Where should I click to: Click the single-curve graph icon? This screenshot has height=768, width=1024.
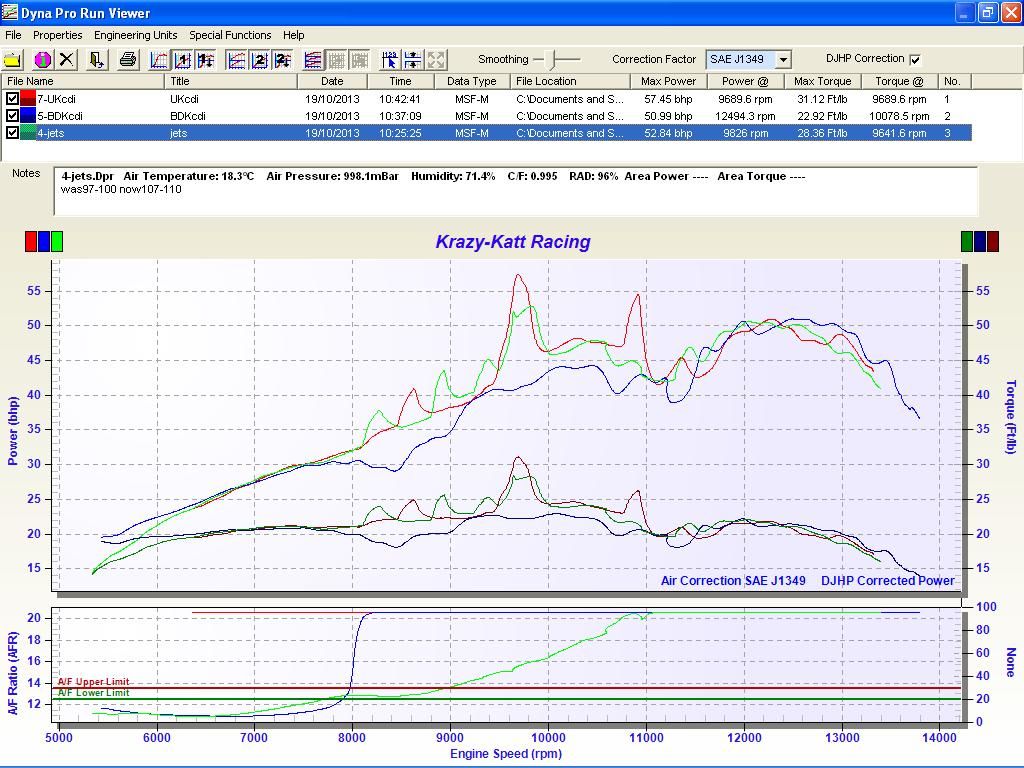click(x=159, y=60)
